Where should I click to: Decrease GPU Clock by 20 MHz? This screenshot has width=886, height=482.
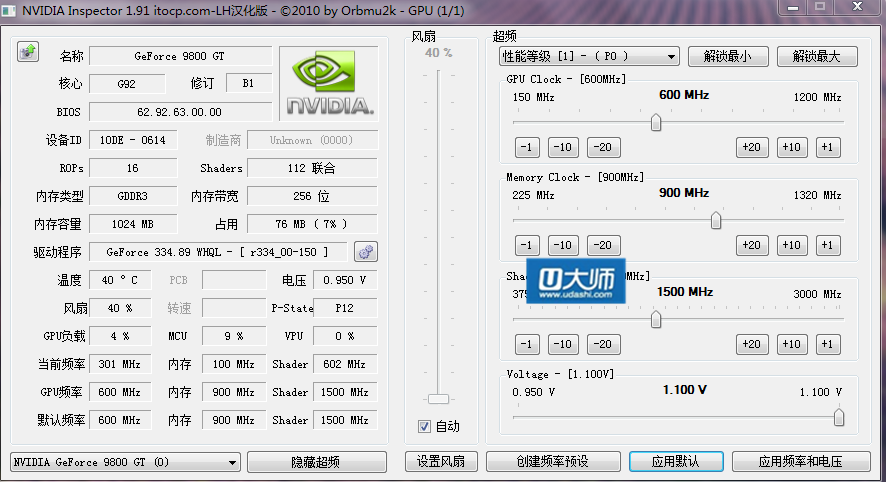603,147
